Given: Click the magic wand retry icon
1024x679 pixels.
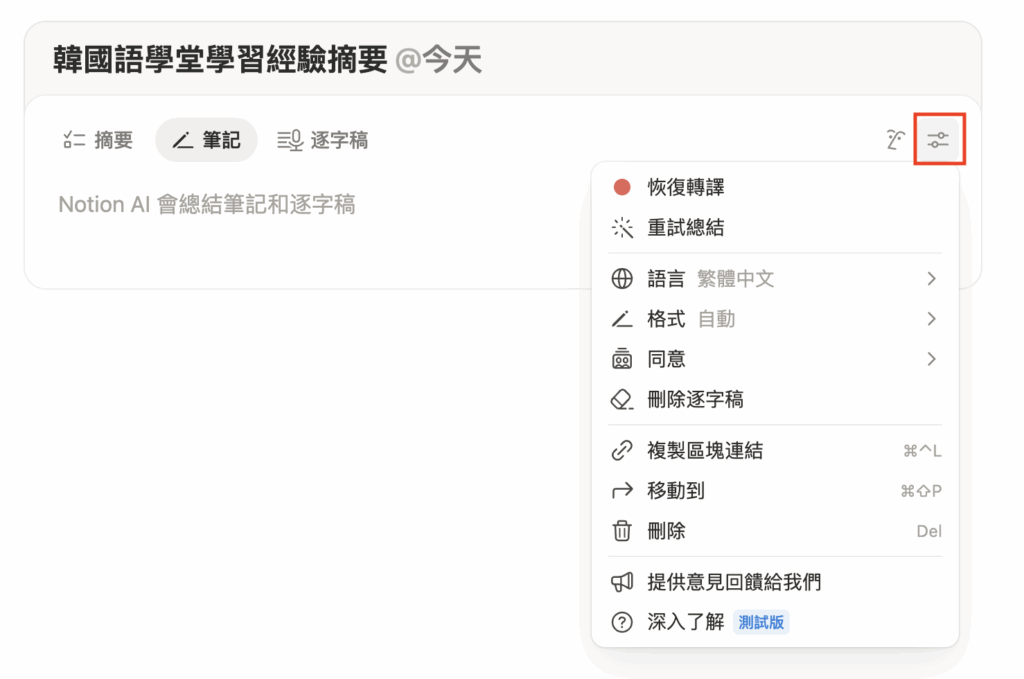Looking at the screenshot, I should pyautogui.click(x=622, y=228).
